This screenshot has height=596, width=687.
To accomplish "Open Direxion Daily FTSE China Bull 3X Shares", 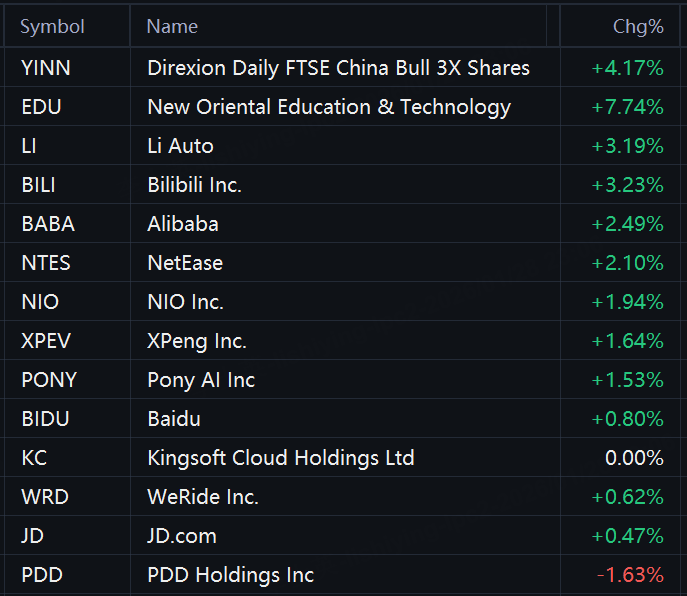I will (x=338, y=68).
